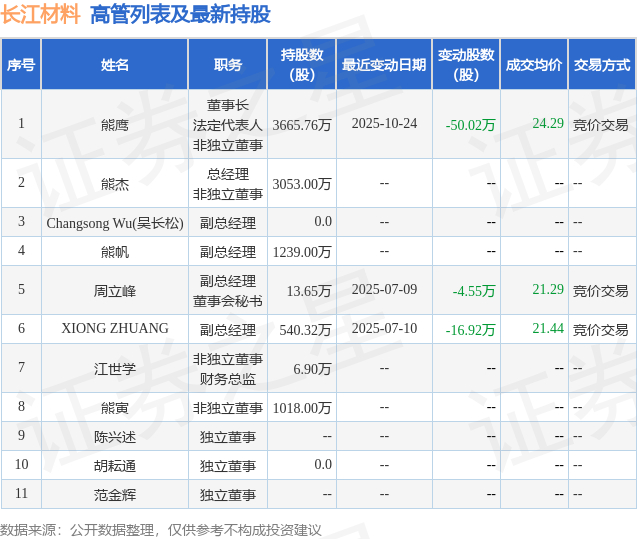Click 熊杰's position 总经理
Screen dimensions: 637x539
(x=228, y=174)
